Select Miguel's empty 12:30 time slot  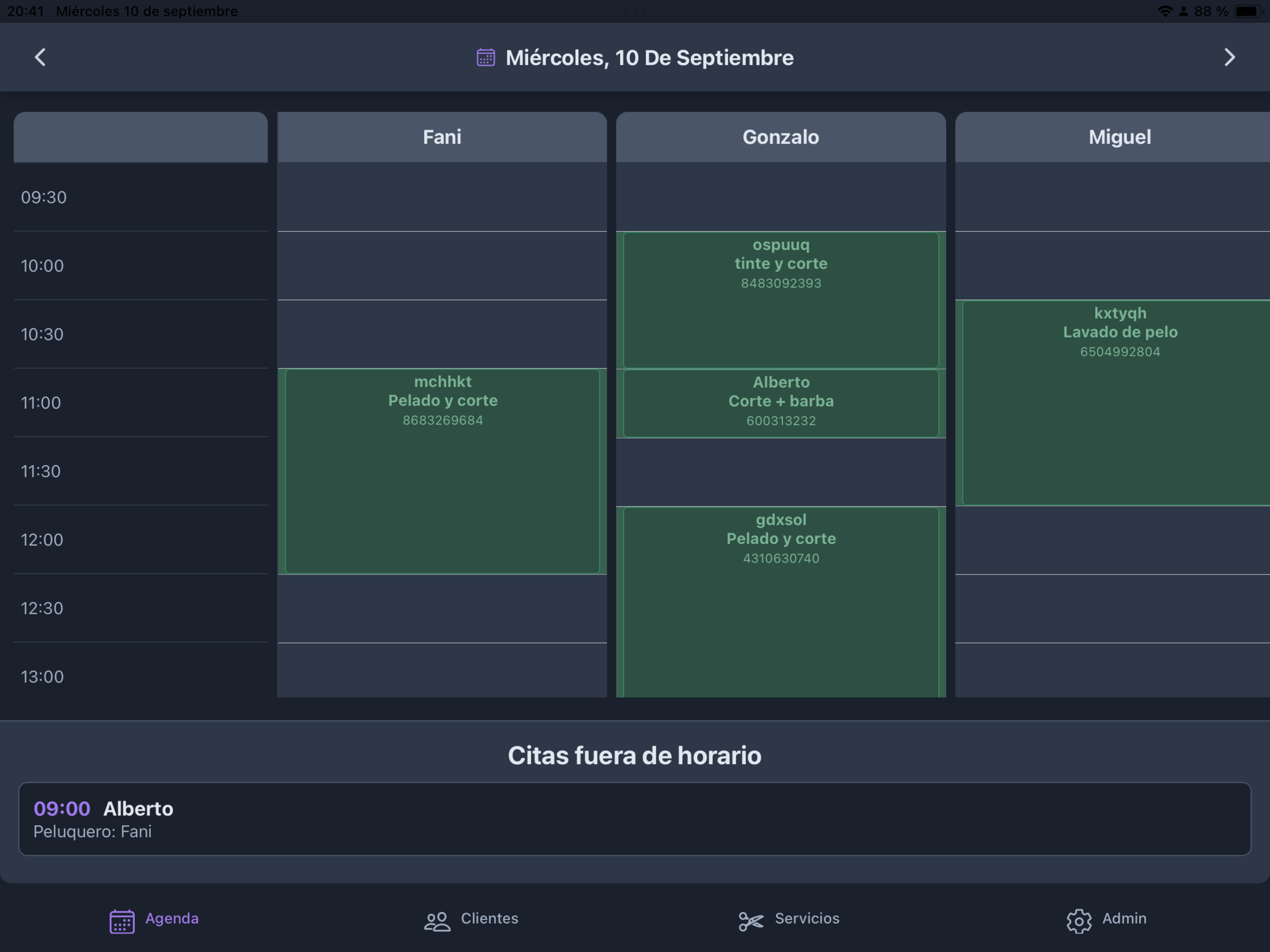tap(1113, 608)
